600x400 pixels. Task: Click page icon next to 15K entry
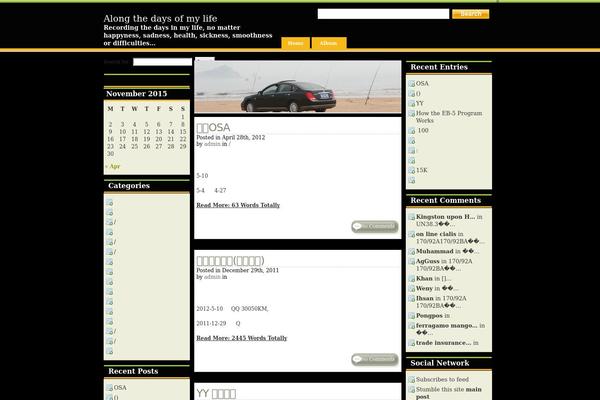click(412, 170)
